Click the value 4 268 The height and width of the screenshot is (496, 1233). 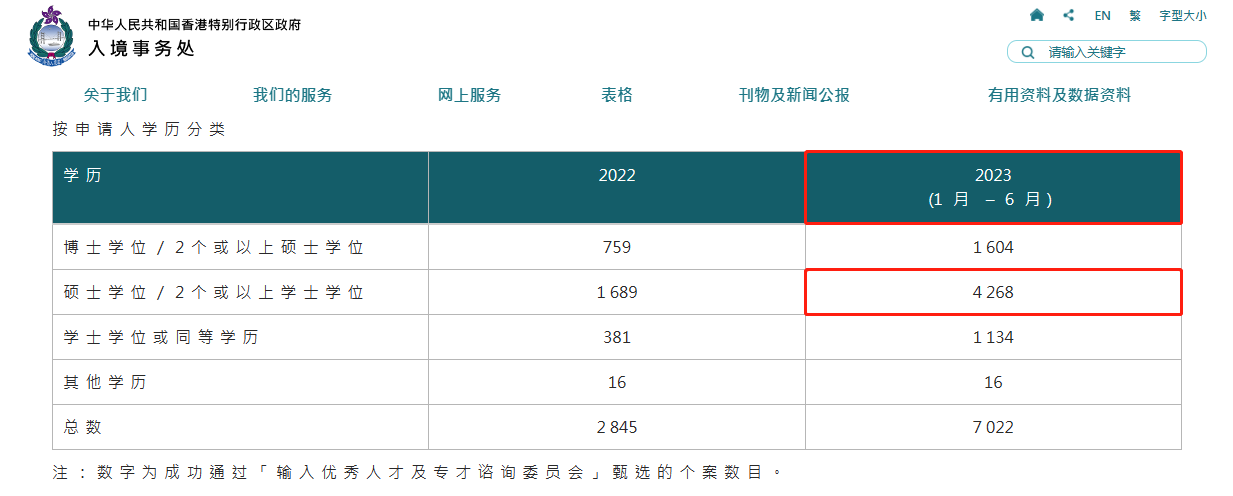pos(993,293)
